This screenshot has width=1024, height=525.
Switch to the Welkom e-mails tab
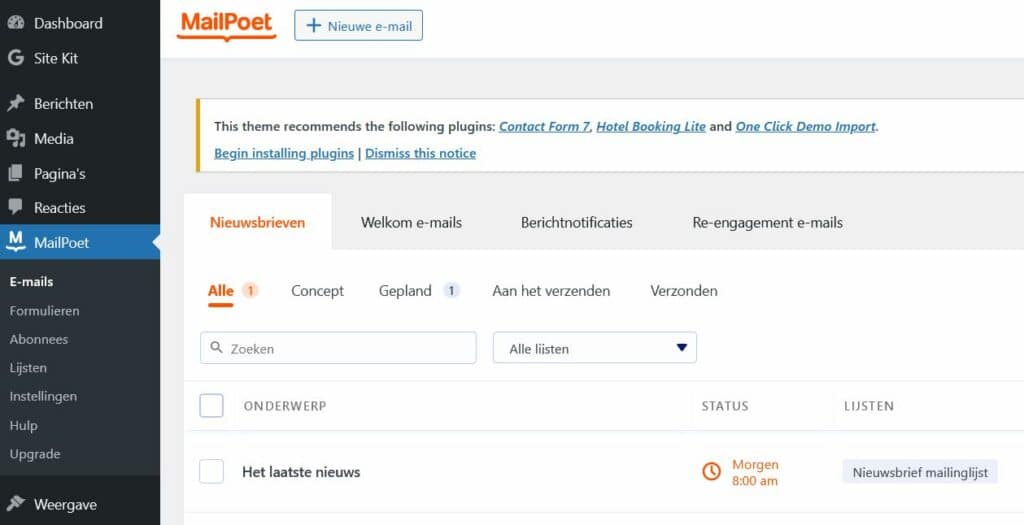411,222
